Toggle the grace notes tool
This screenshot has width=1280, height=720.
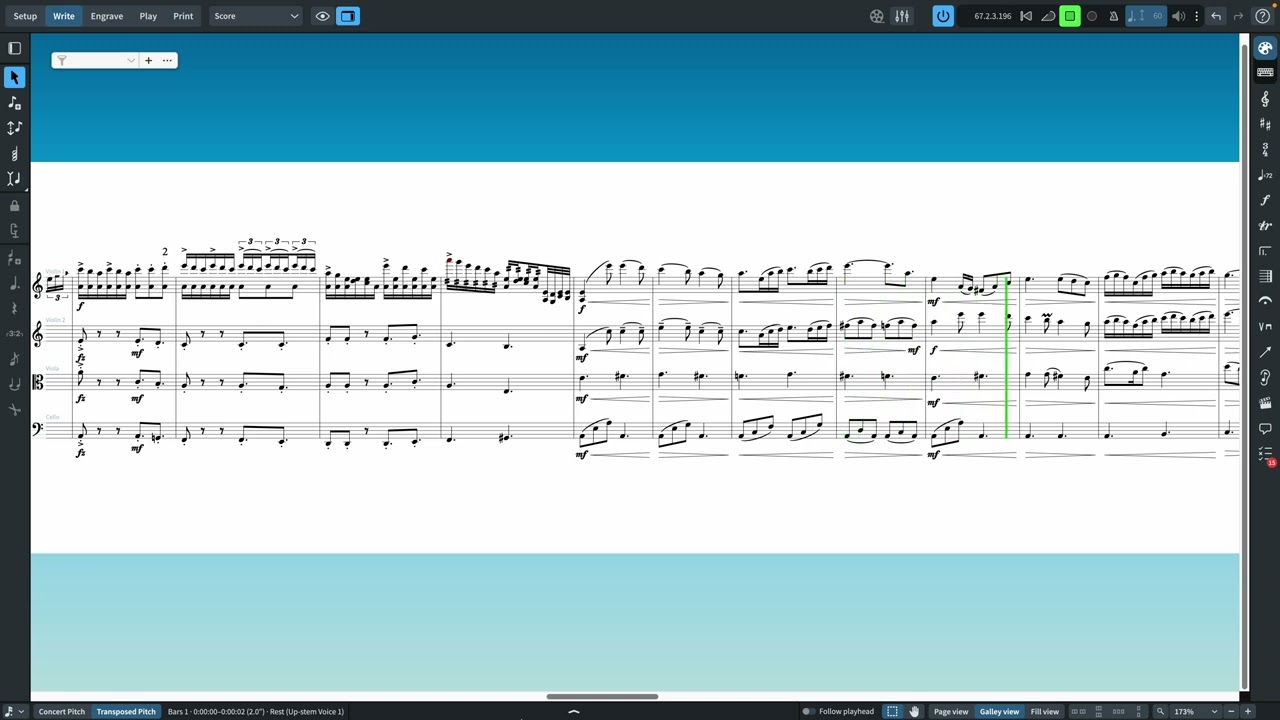point(14,359)
